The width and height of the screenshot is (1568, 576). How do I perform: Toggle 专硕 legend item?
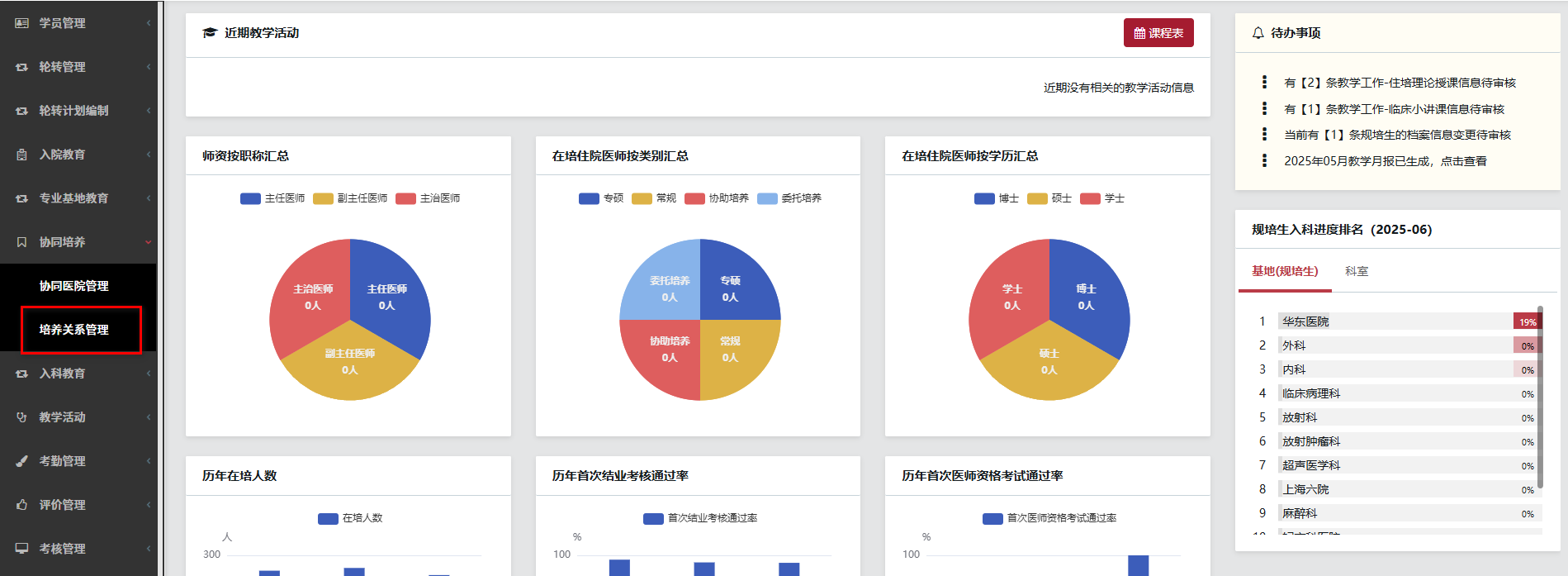(601, 198)
